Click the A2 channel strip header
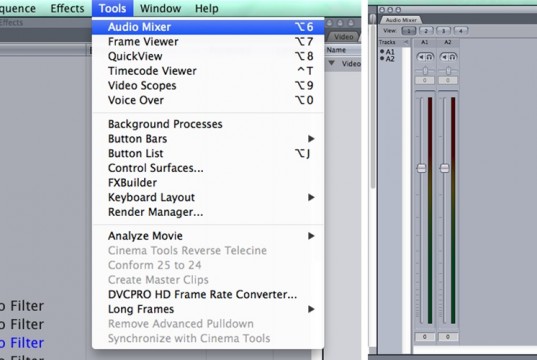537x360 pixels. 448,42
